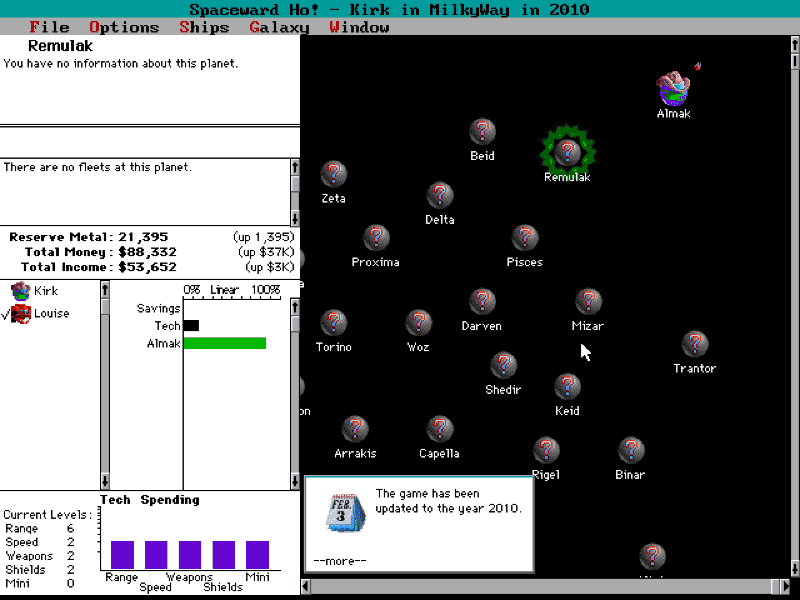Adjust the Almak green spending bar

point(225,343)
